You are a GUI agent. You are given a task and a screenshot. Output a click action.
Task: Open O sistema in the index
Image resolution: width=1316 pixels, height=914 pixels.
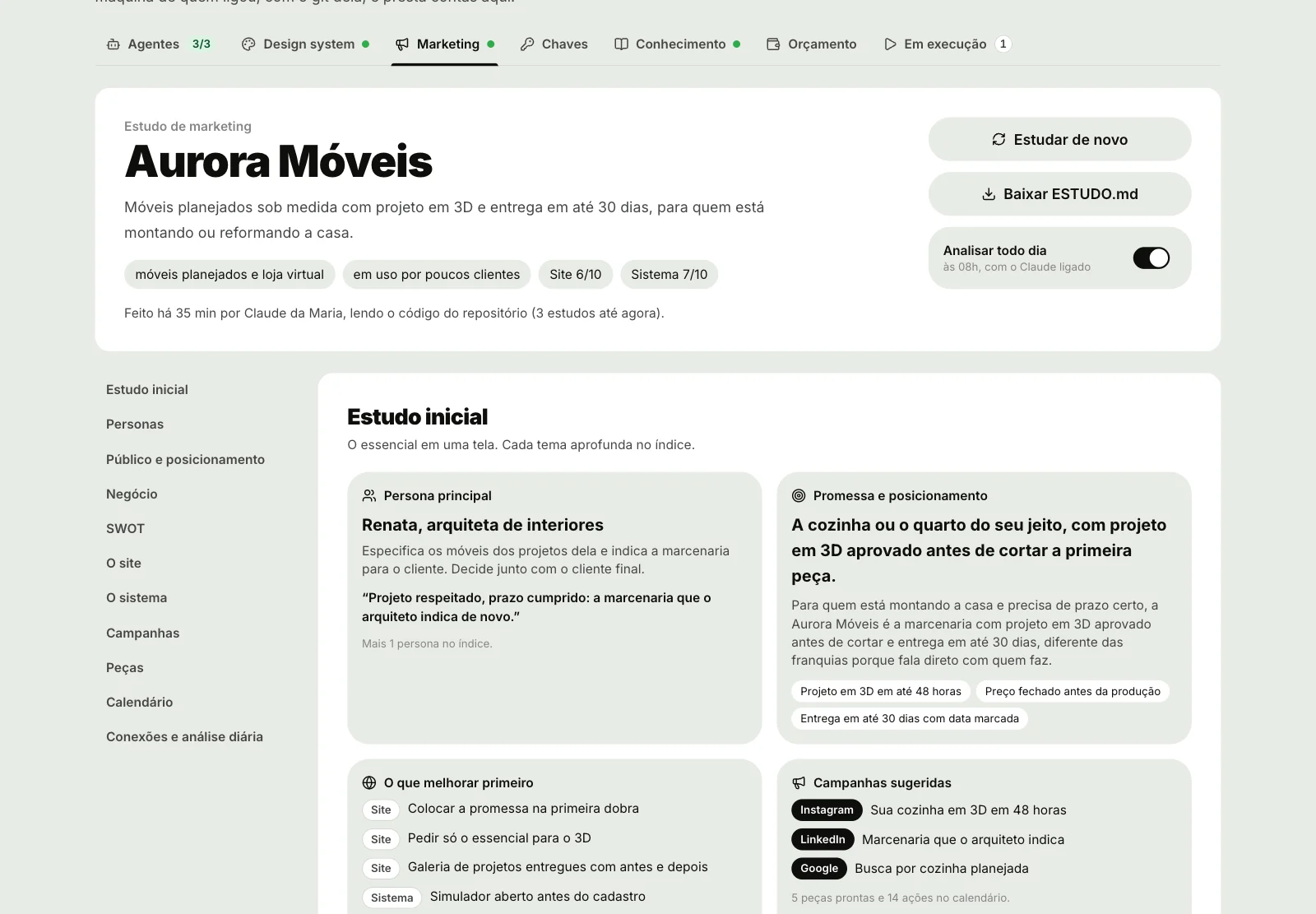pyautogui.click(x=137, y=597)
